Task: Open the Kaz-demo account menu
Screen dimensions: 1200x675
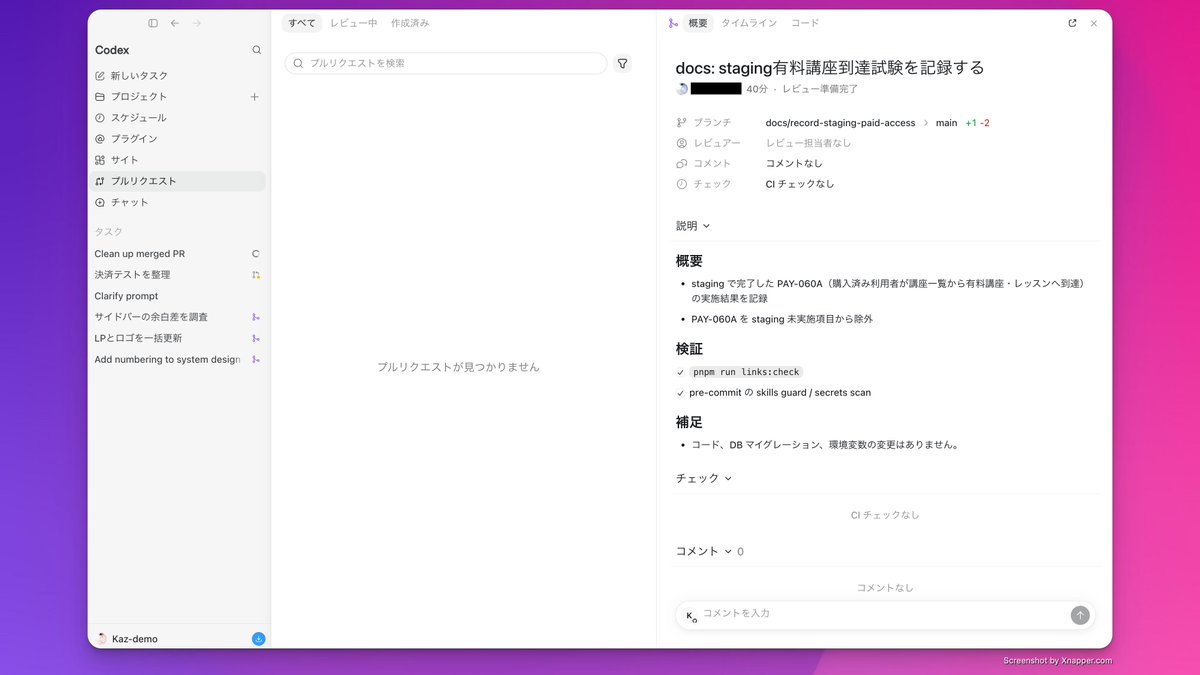Action: (128, 639)
